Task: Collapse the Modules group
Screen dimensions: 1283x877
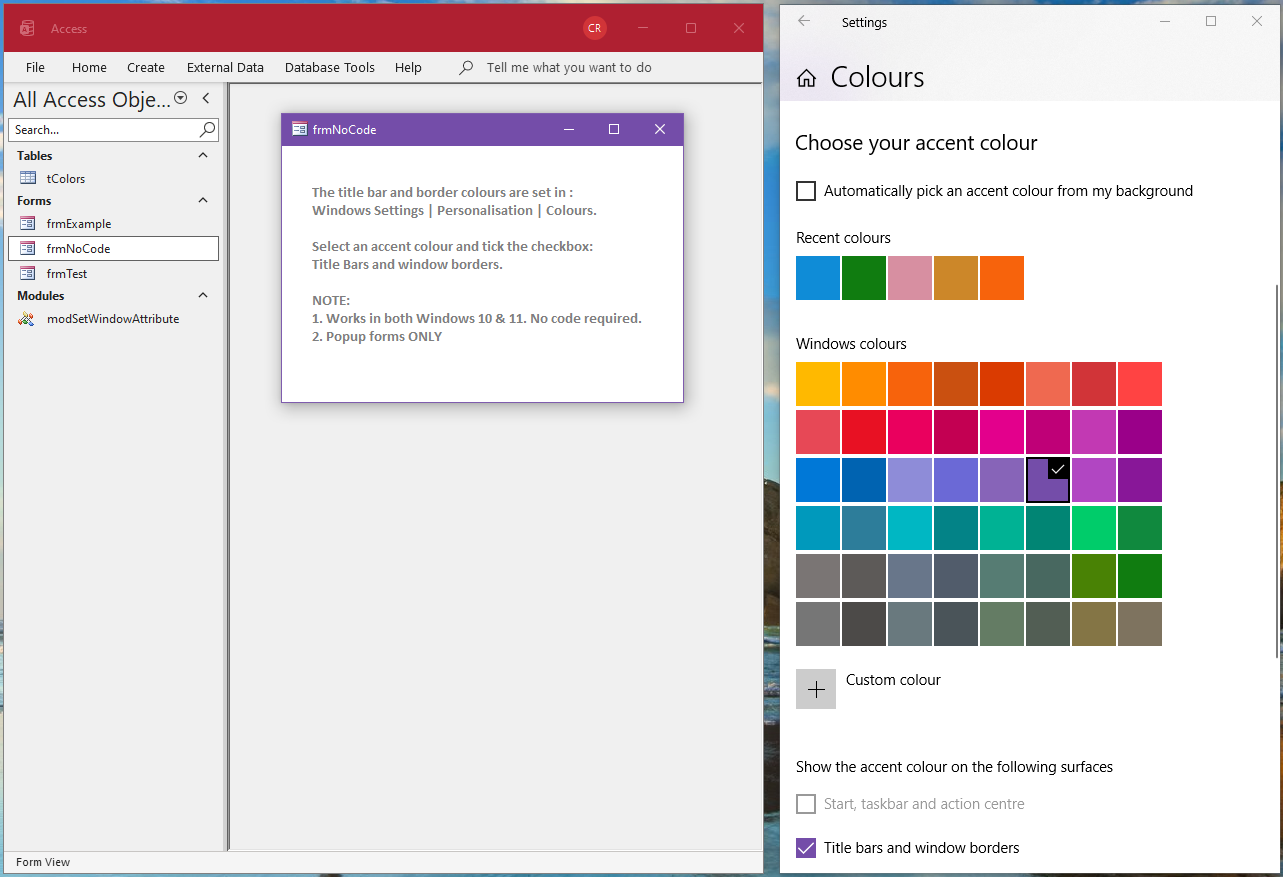Action: coord(203,296)
